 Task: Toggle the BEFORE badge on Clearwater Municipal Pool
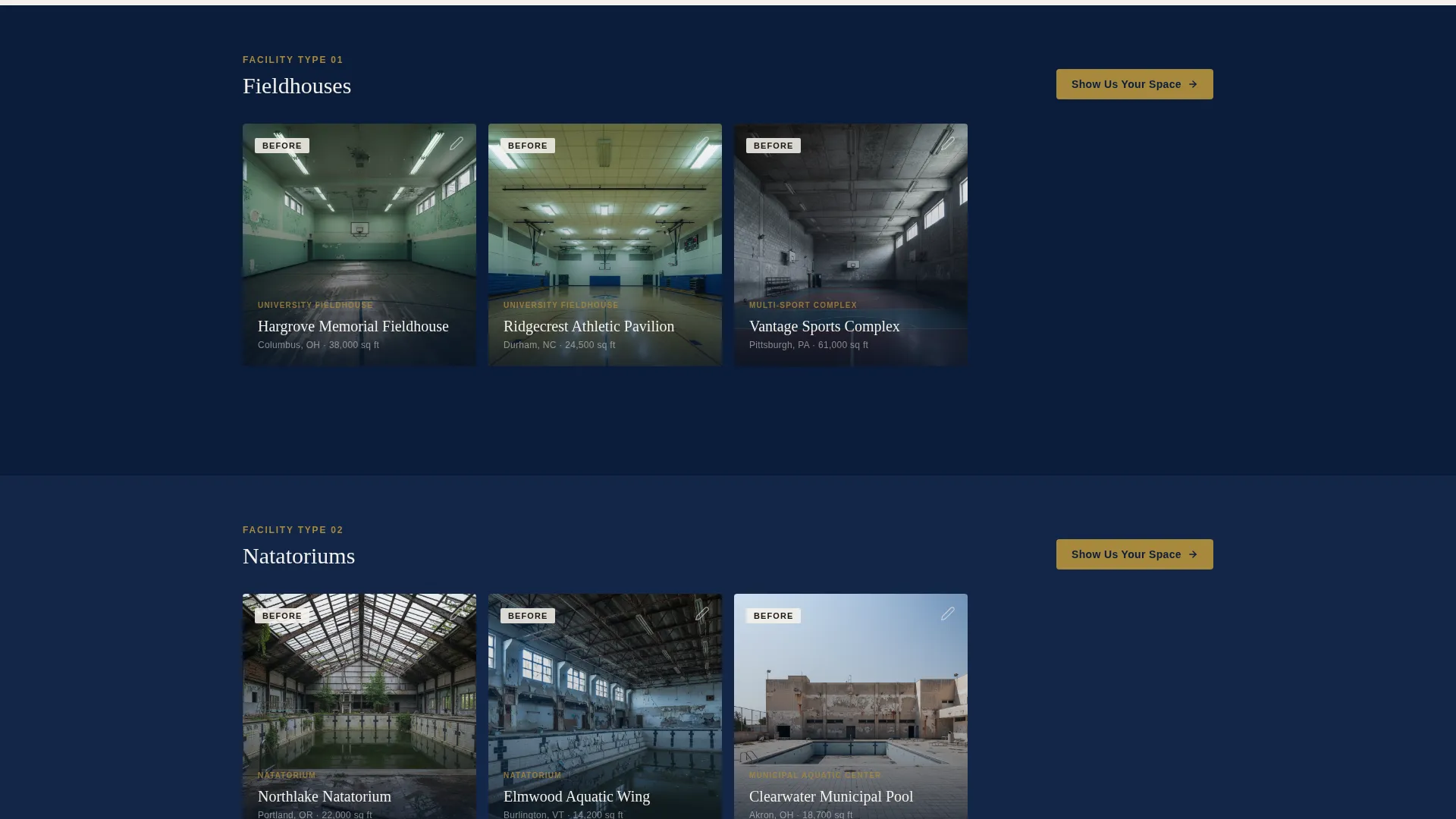click(773, 616)
